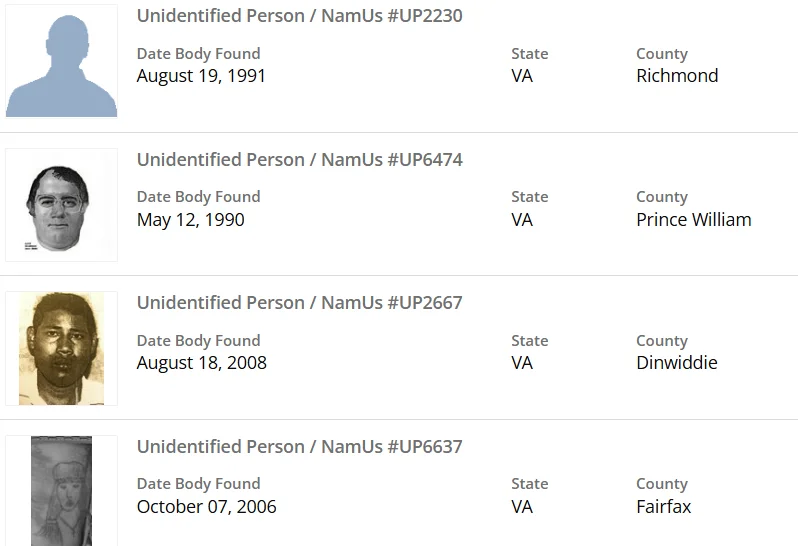Click the Richmond county value
Image resolution: width=798 pixels, height=546 pixels.
[677, 76]
